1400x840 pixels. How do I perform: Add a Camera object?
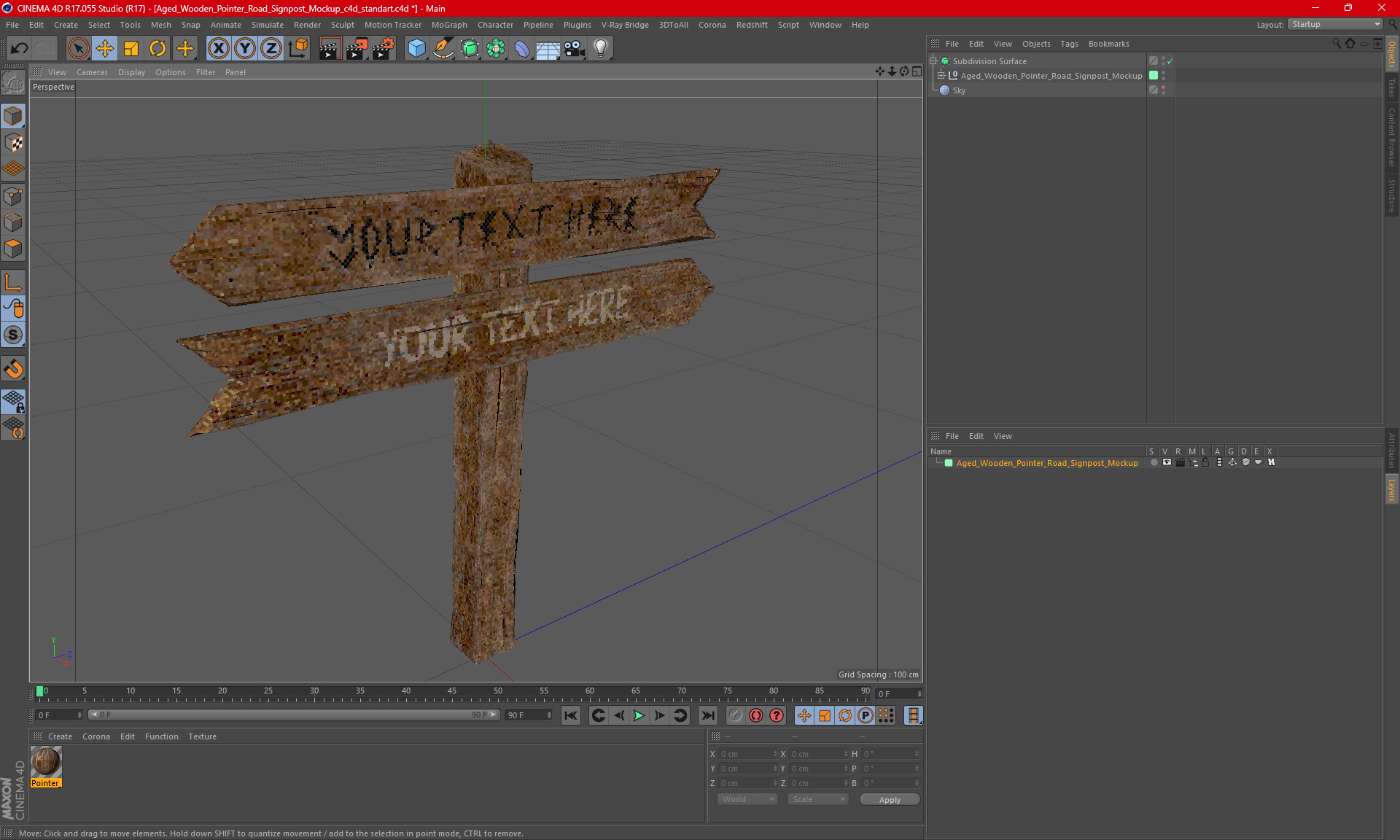(575, 48)
